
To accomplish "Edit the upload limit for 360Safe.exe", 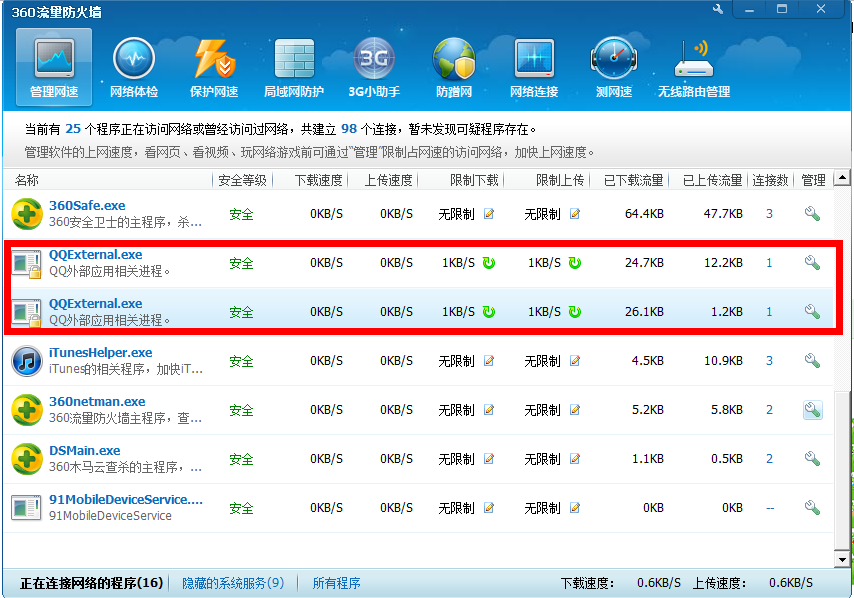I will (575, 214).
